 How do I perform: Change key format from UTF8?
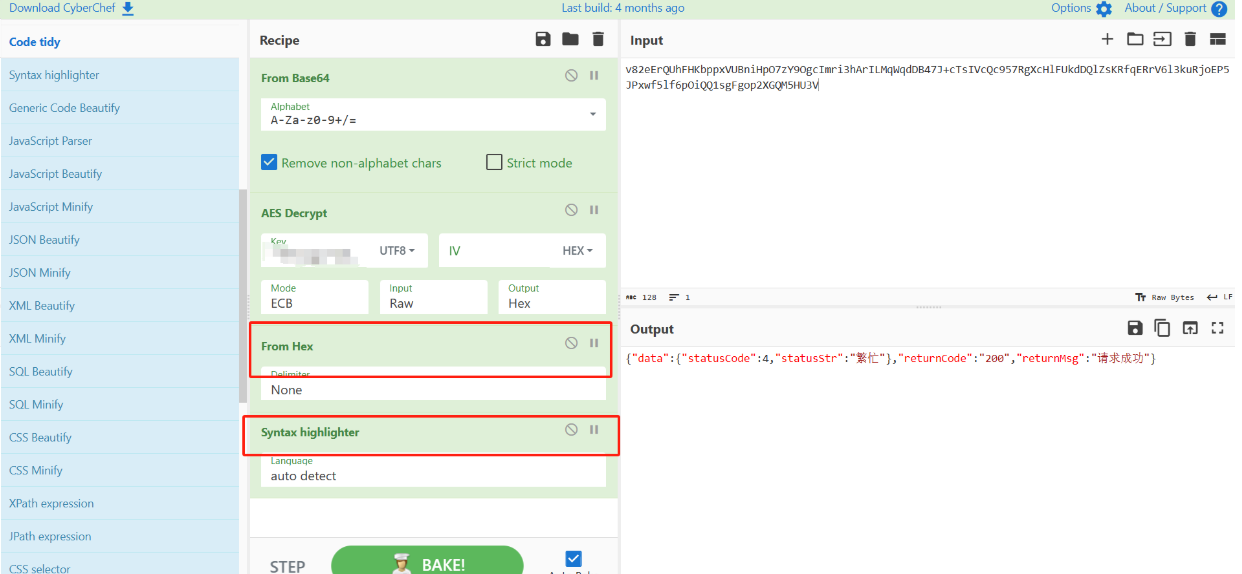click(x=397, y=250)
